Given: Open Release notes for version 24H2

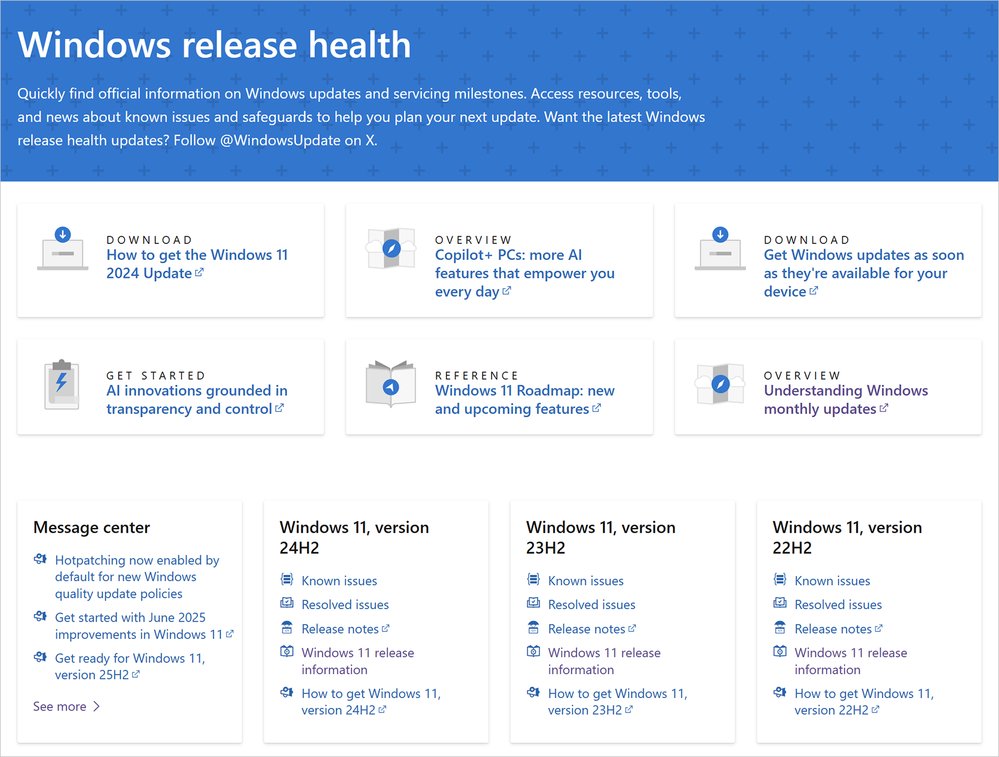Looking at the screenshot, I should click(x=345, y=629).
